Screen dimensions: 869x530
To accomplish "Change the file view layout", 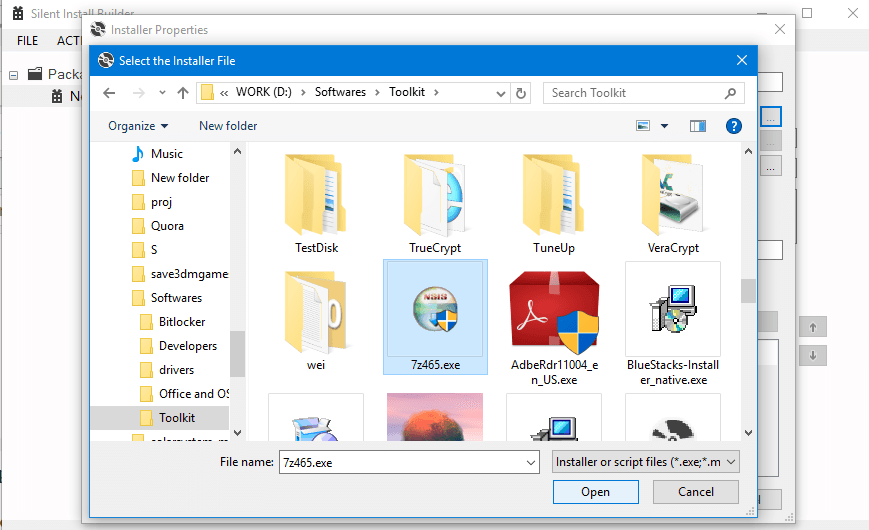I will 643,126.
